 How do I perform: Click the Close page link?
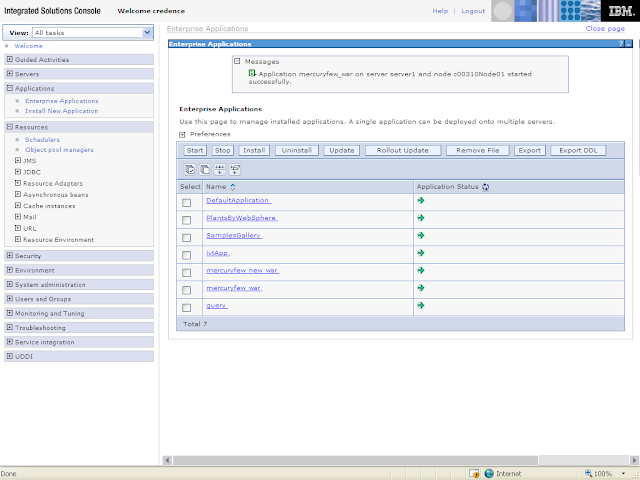pos(605,29)
